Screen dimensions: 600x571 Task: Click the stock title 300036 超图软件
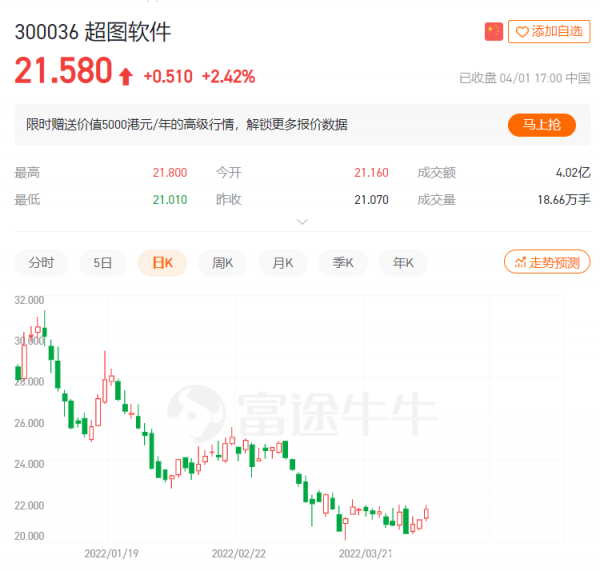[93, 32]
